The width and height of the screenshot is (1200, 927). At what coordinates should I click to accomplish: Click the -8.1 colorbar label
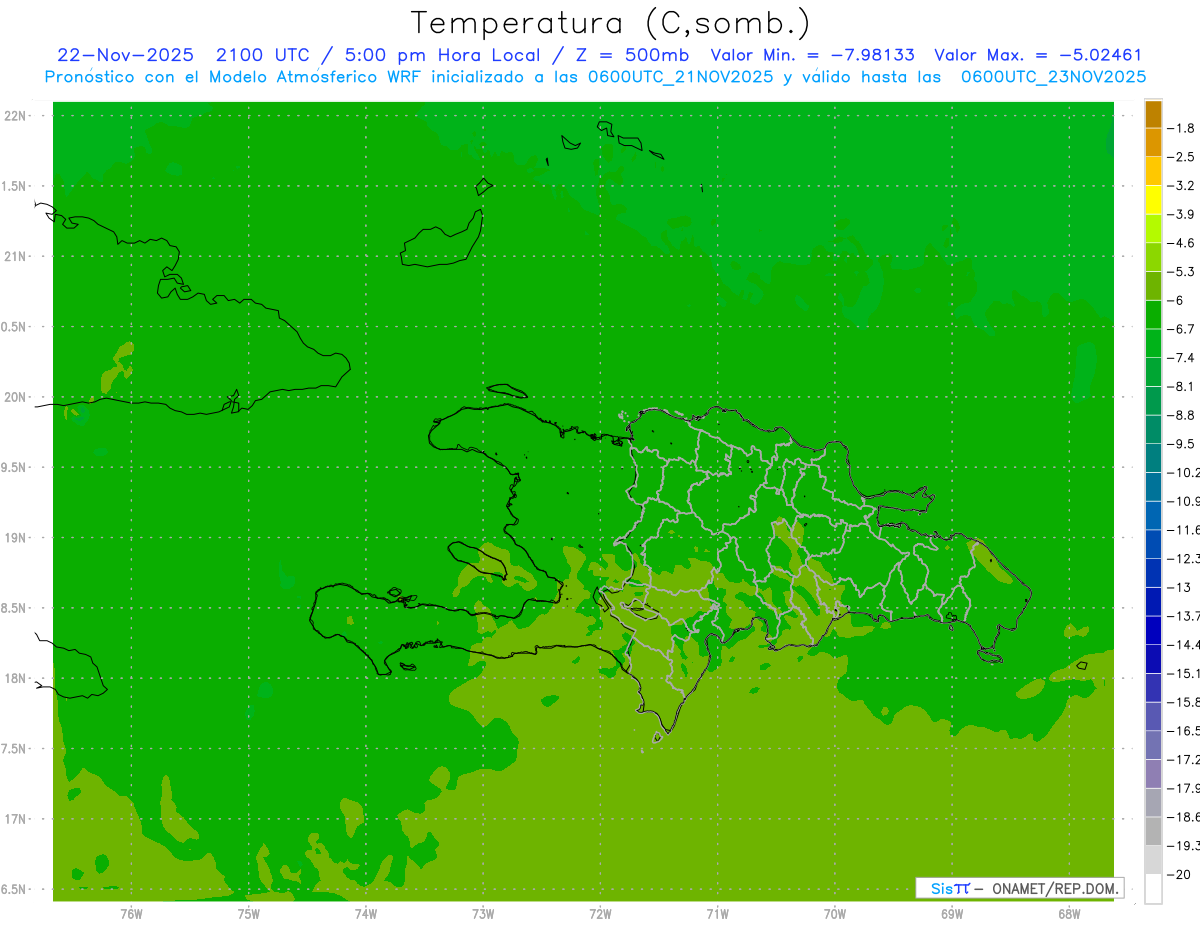(x=1181, y=386)
